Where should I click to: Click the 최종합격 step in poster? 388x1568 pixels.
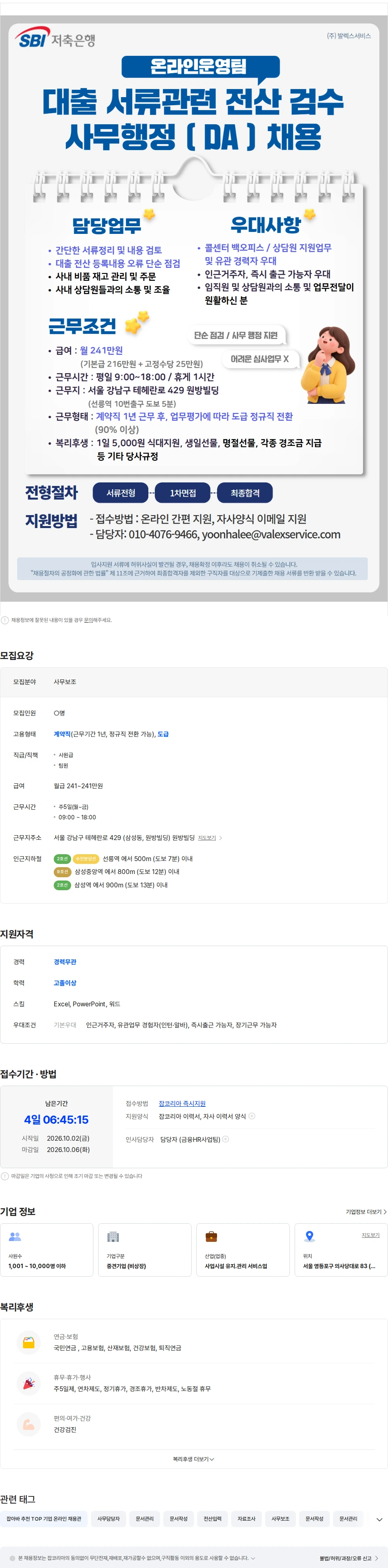[245, 493]
